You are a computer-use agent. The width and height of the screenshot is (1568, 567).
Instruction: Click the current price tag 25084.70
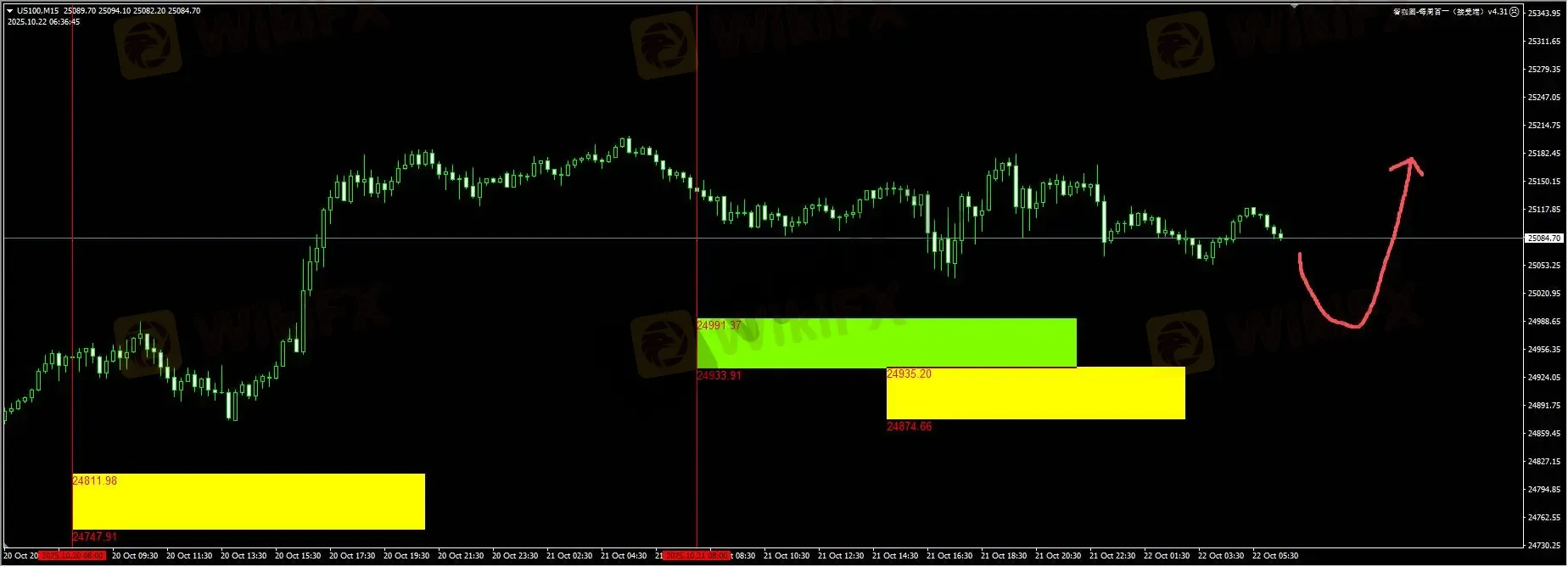click(1544, 239)
